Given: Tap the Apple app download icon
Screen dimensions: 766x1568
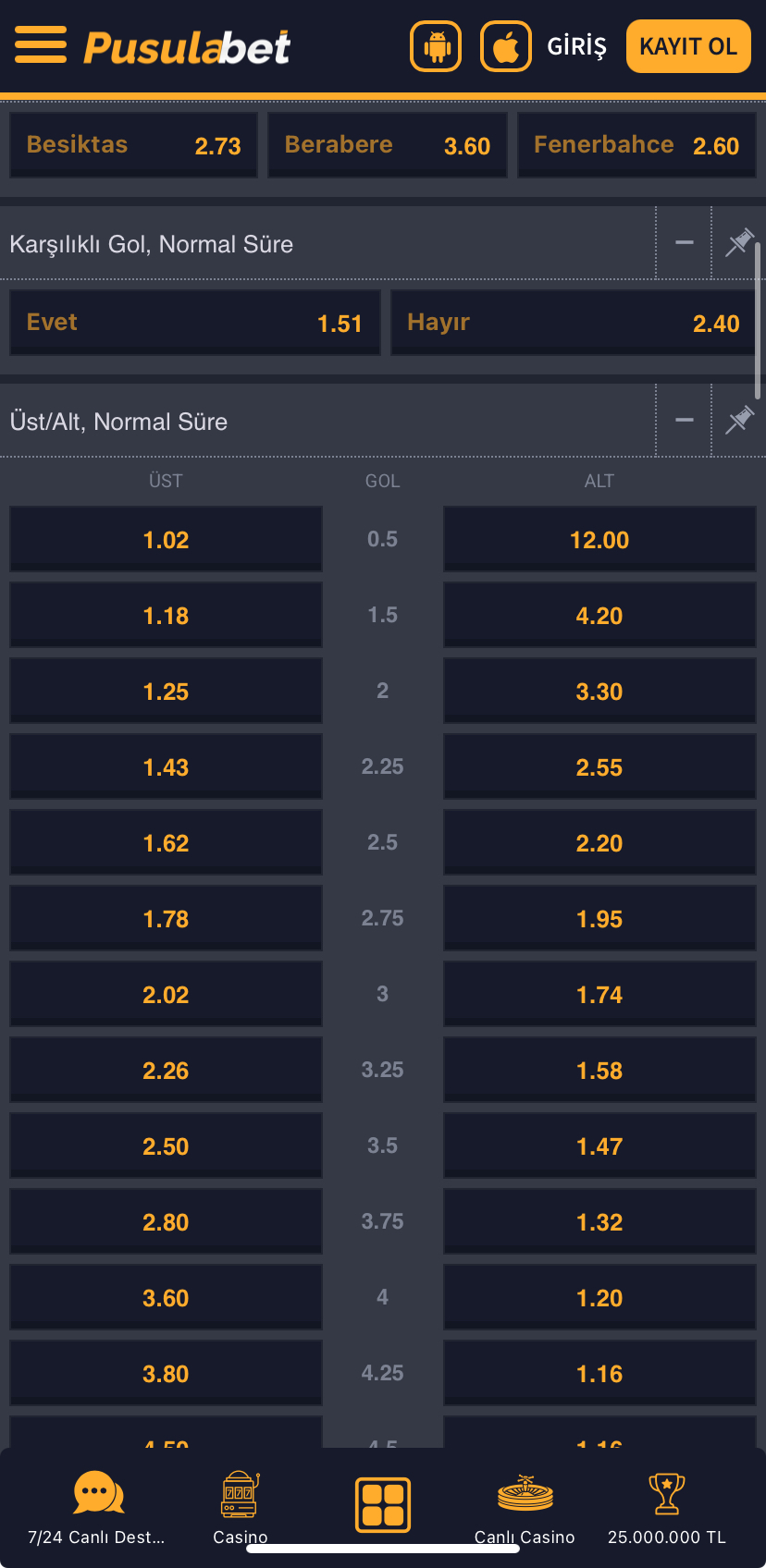Looking at the screenshot, I should (x=506, y=46).
